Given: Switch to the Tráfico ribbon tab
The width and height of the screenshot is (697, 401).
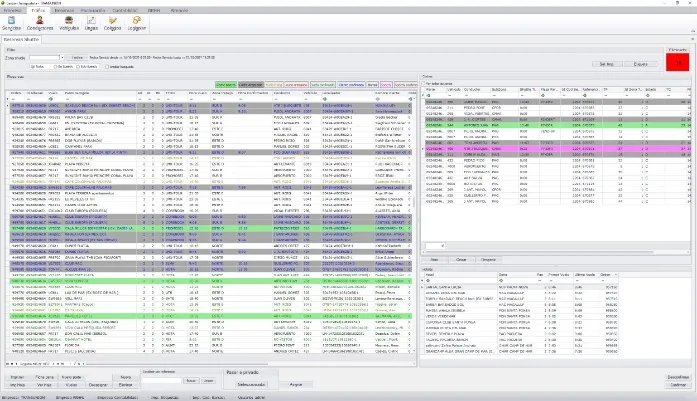Looking at the screenshot, I should tap(38, 10).
